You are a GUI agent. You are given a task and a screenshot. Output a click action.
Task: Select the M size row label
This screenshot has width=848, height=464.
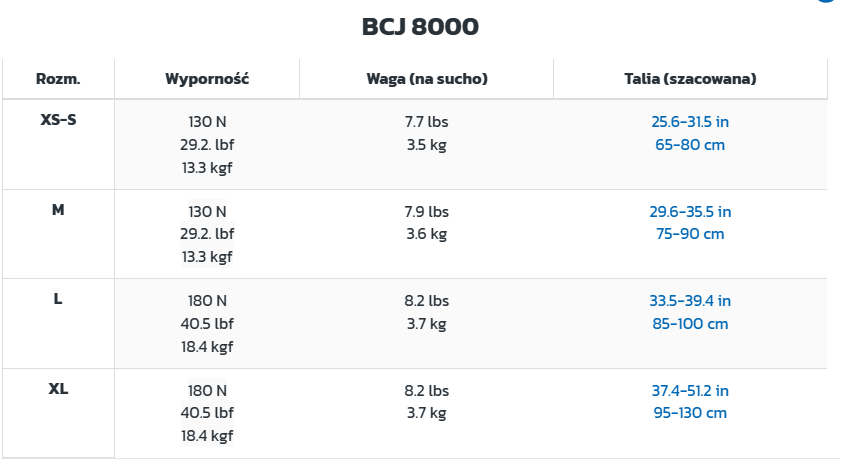(58, 210)
